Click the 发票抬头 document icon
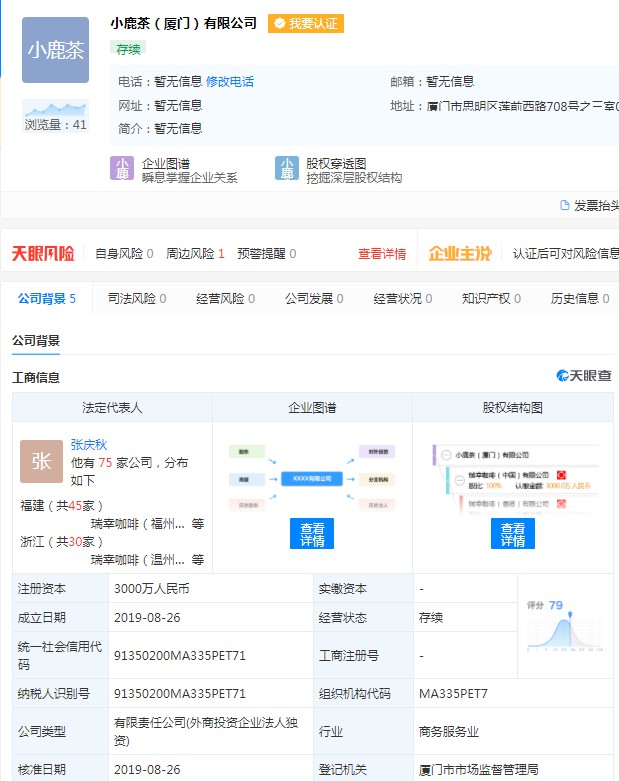 (x=565, y=205)
